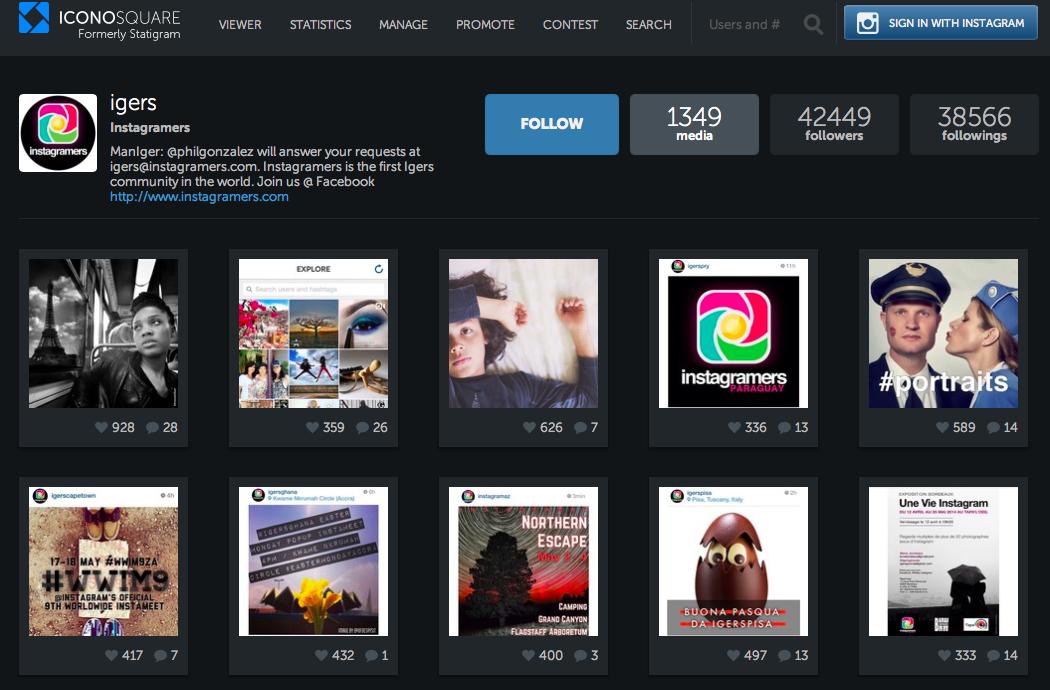Image resolution: width=1050 pixels, height=690 pixels.
Task: Click comment icon showing 26 comments
Action: coord(362,427)
